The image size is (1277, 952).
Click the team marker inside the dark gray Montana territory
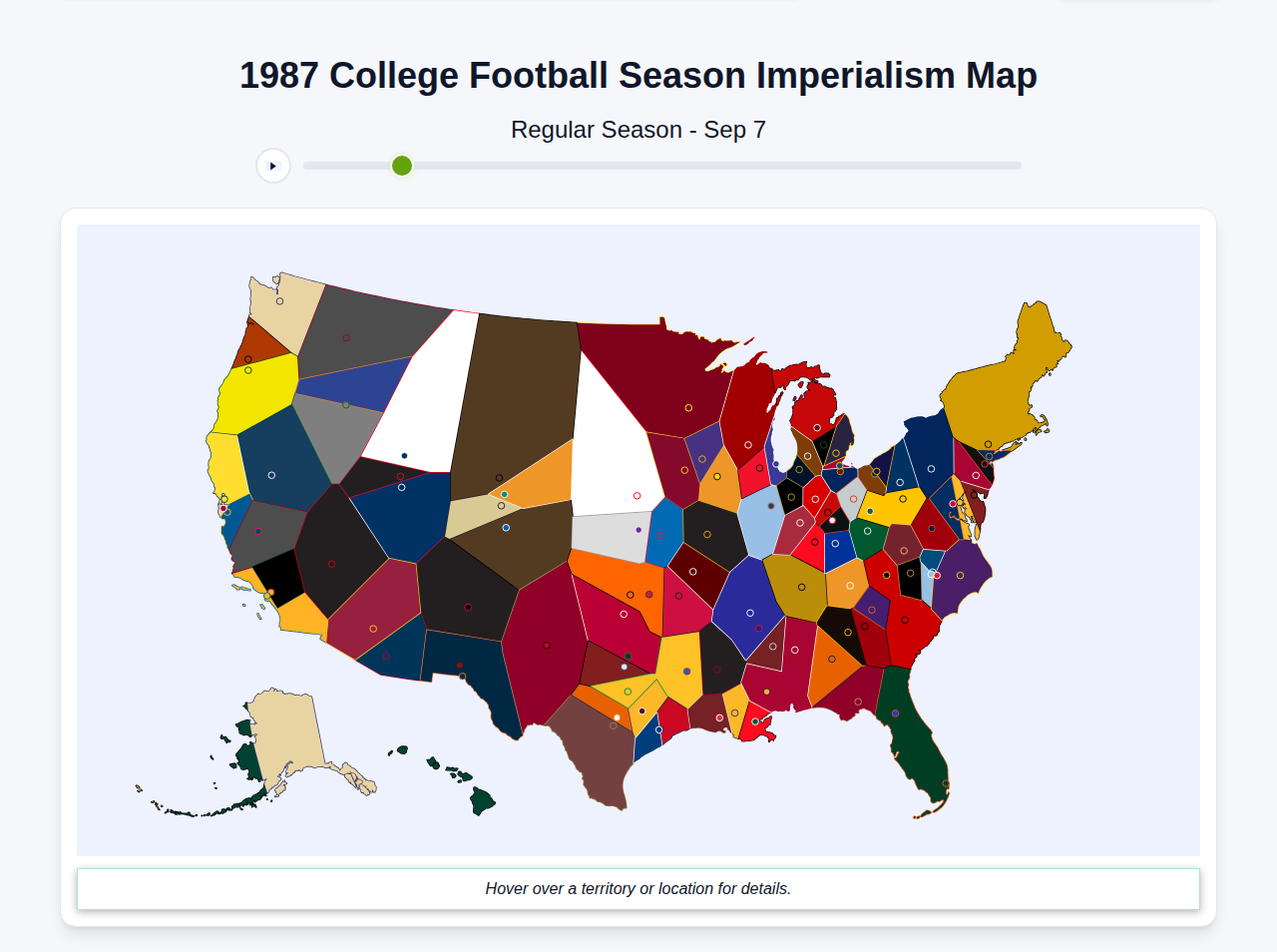click(x=346, y=337)
